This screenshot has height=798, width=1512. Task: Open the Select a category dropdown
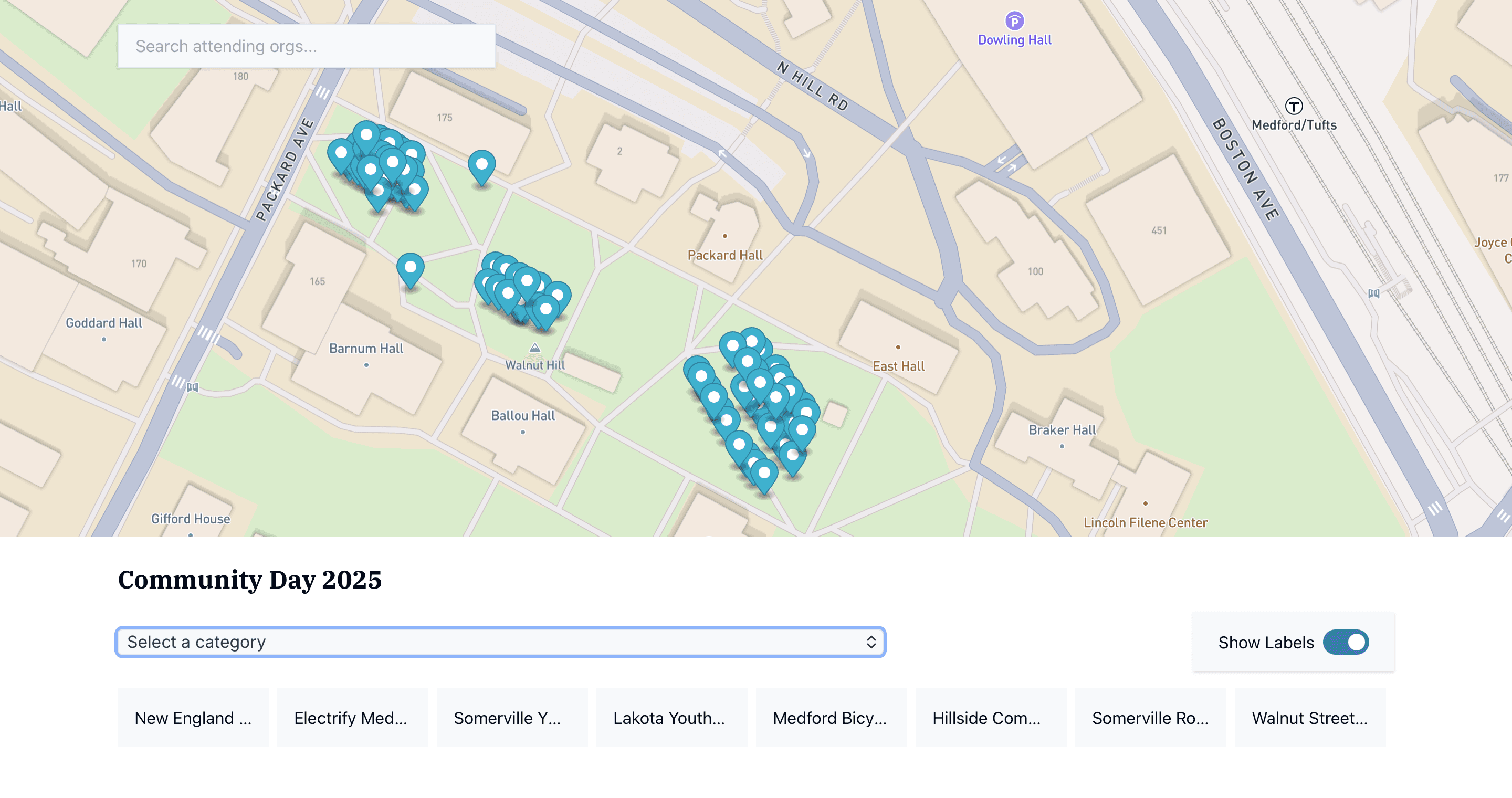500,642
